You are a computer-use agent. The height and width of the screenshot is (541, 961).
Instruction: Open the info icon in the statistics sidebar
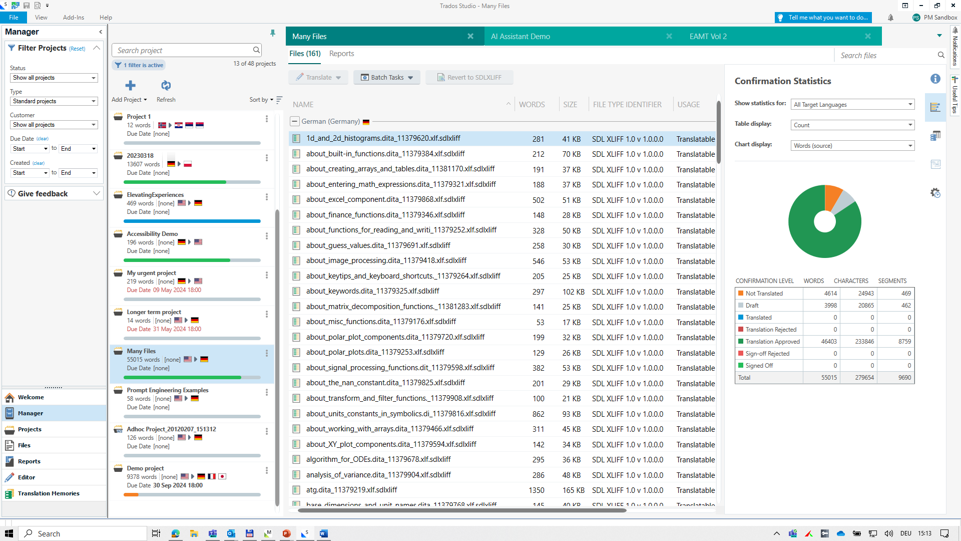[935, 79]
